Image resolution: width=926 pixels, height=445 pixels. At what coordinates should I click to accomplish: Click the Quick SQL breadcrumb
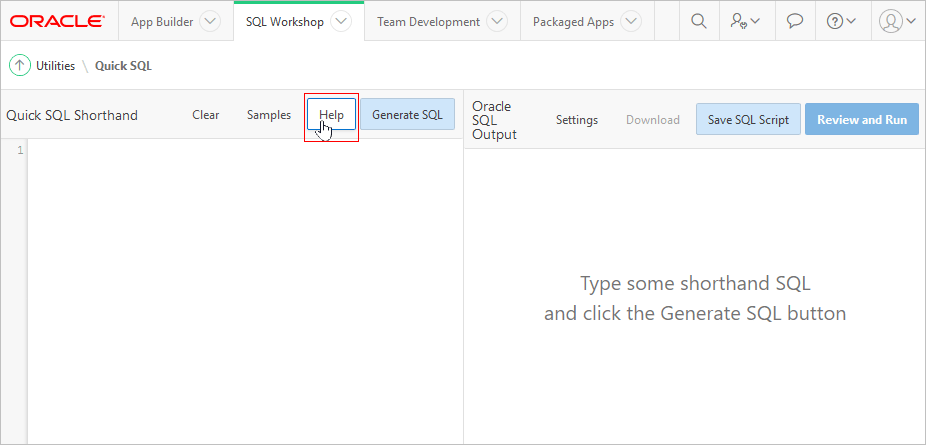pyautogui.click(x=123, y=66)
